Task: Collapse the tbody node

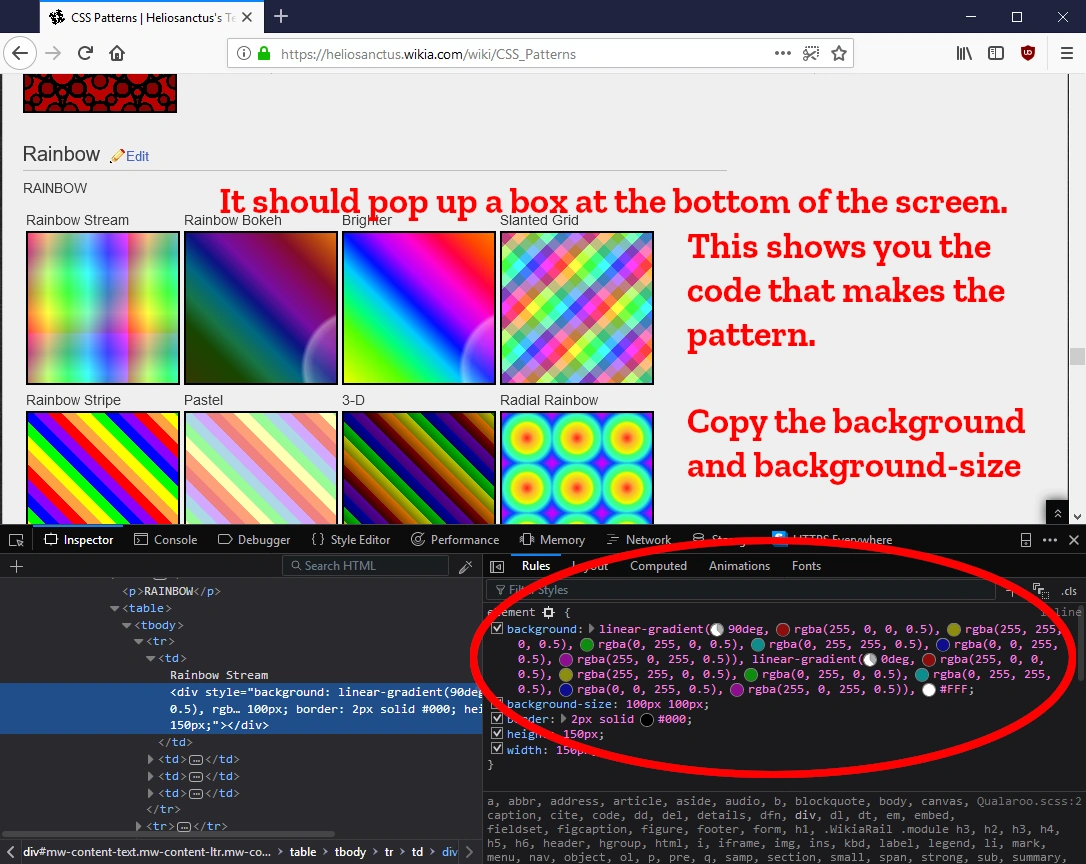Action: point(127,625)
